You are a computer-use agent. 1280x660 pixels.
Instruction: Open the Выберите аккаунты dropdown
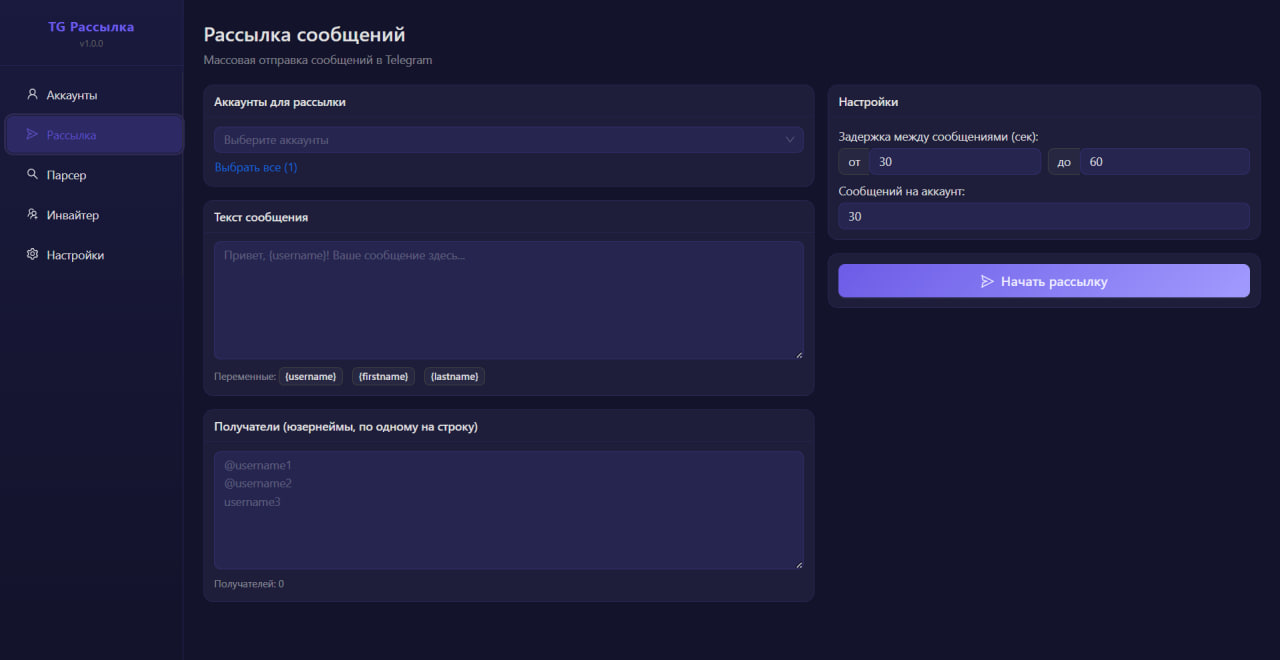tap(500, 140)
